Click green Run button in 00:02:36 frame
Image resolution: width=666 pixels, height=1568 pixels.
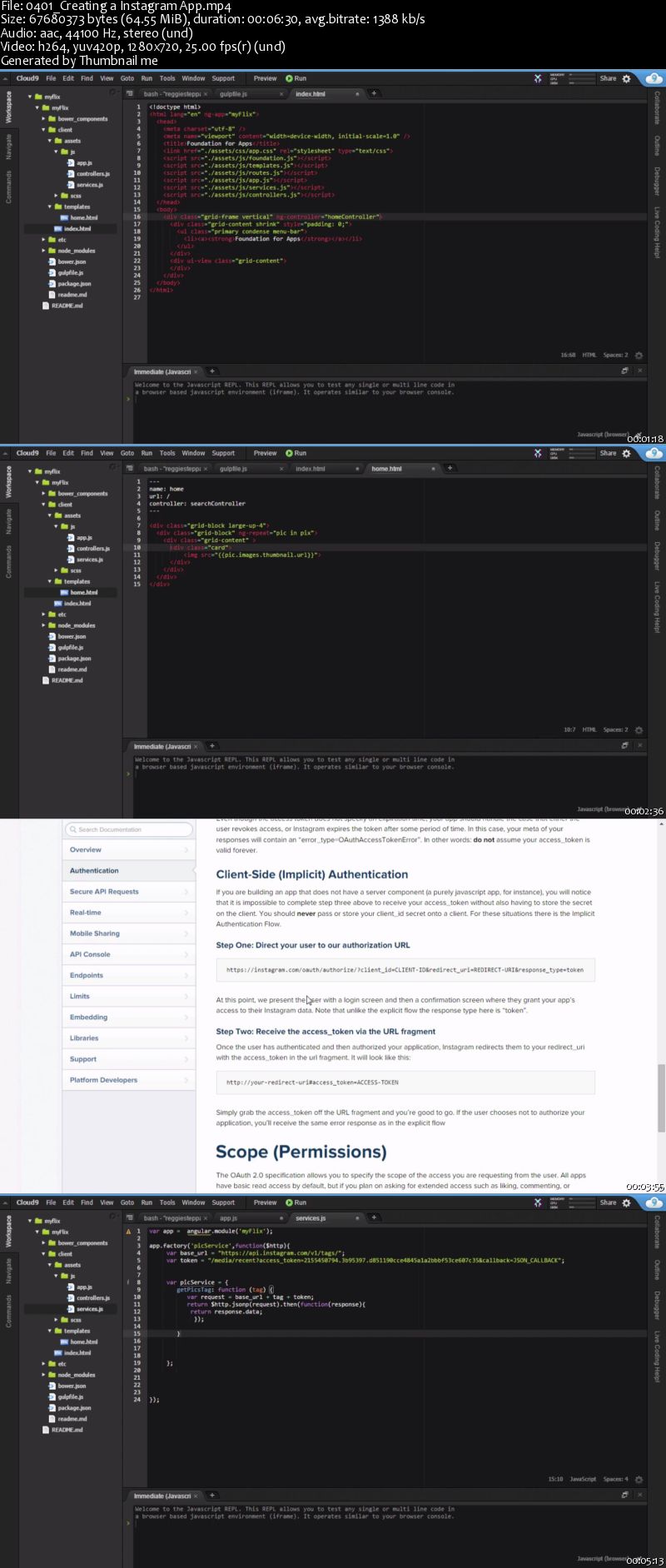296,453
